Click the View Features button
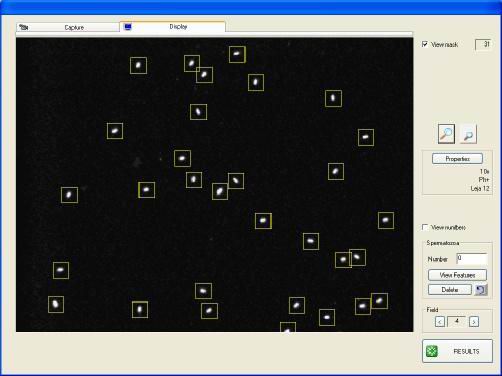The width and height of the screenshot is (502, 376). pyautogui.click(x=457, y=275)
